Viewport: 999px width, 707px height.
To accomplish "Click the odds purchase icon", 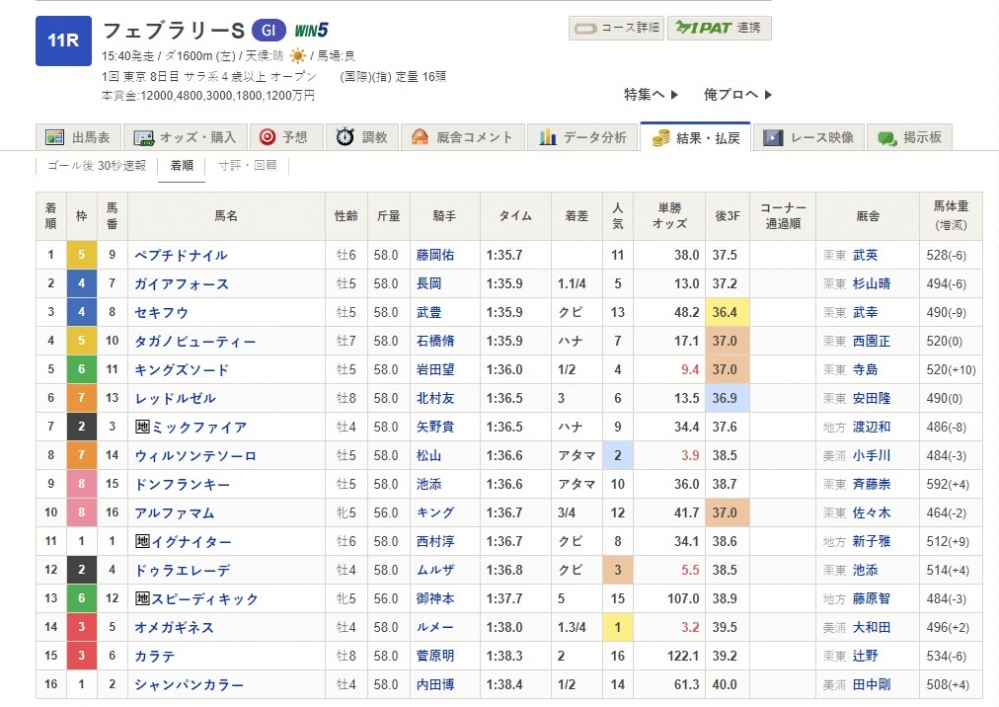I will (143, 138).
